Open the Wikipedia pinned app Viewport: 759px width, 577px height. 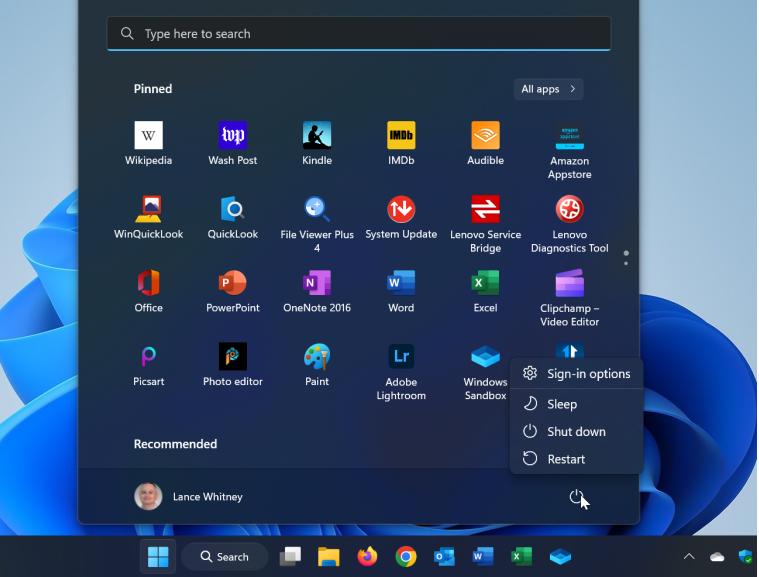tap(148, 143)
